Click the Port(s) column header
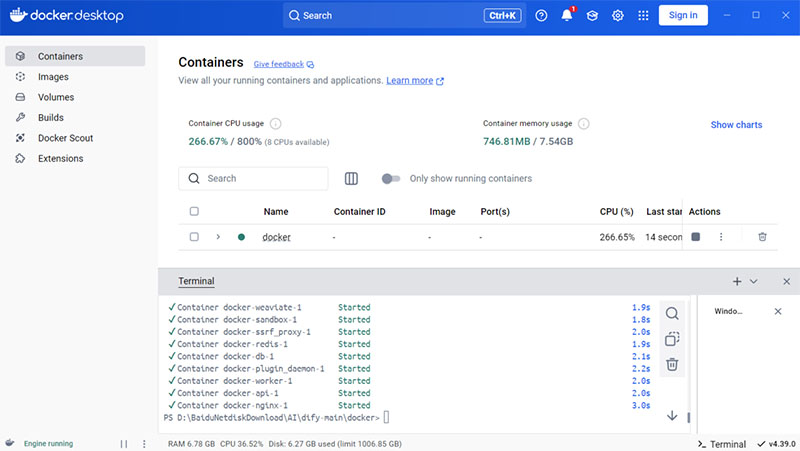 point(495,212)
